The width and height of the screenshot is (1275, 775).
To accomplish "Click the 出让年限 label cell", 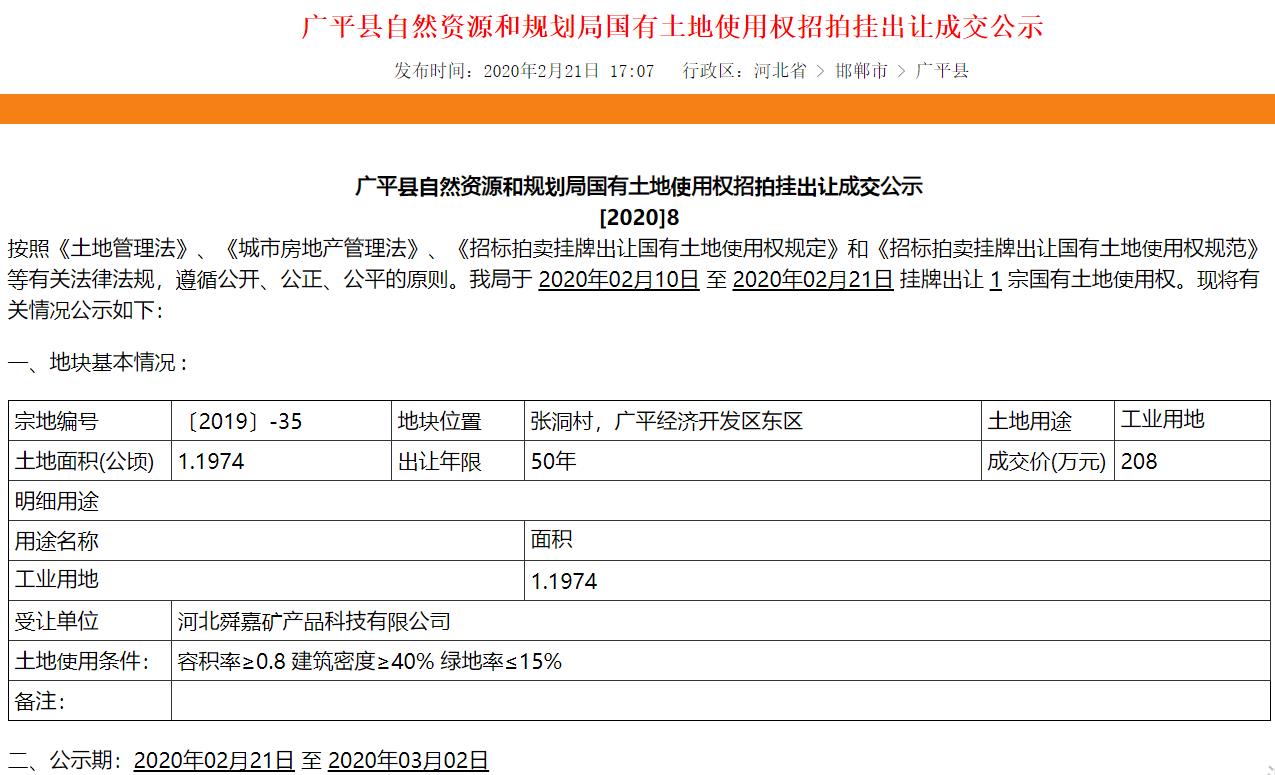I will click(x=458, y=461).
